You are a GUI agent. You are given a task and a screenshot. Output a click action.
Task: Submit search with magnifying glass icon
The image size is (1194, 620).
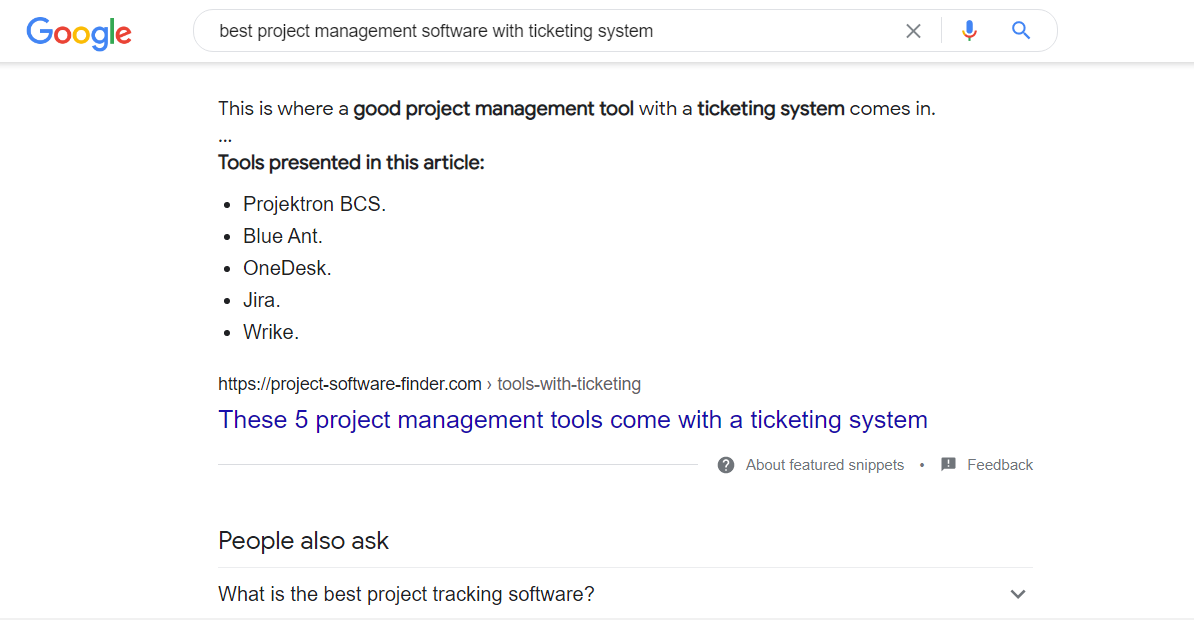(1021, 30)
